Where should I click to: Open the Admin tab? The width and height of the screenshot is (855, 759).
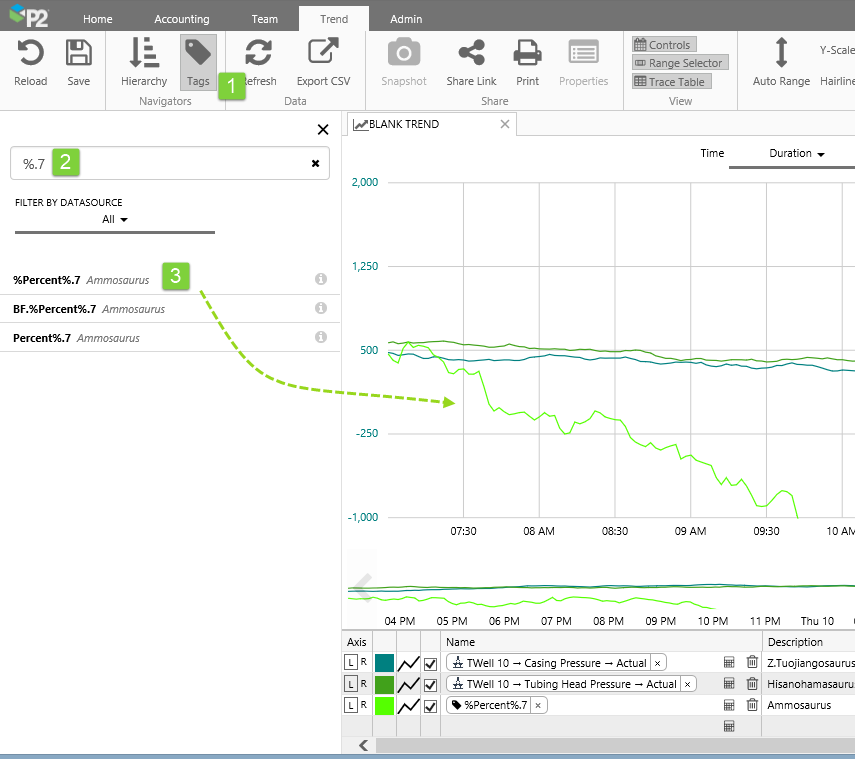(x=405, y=19)
